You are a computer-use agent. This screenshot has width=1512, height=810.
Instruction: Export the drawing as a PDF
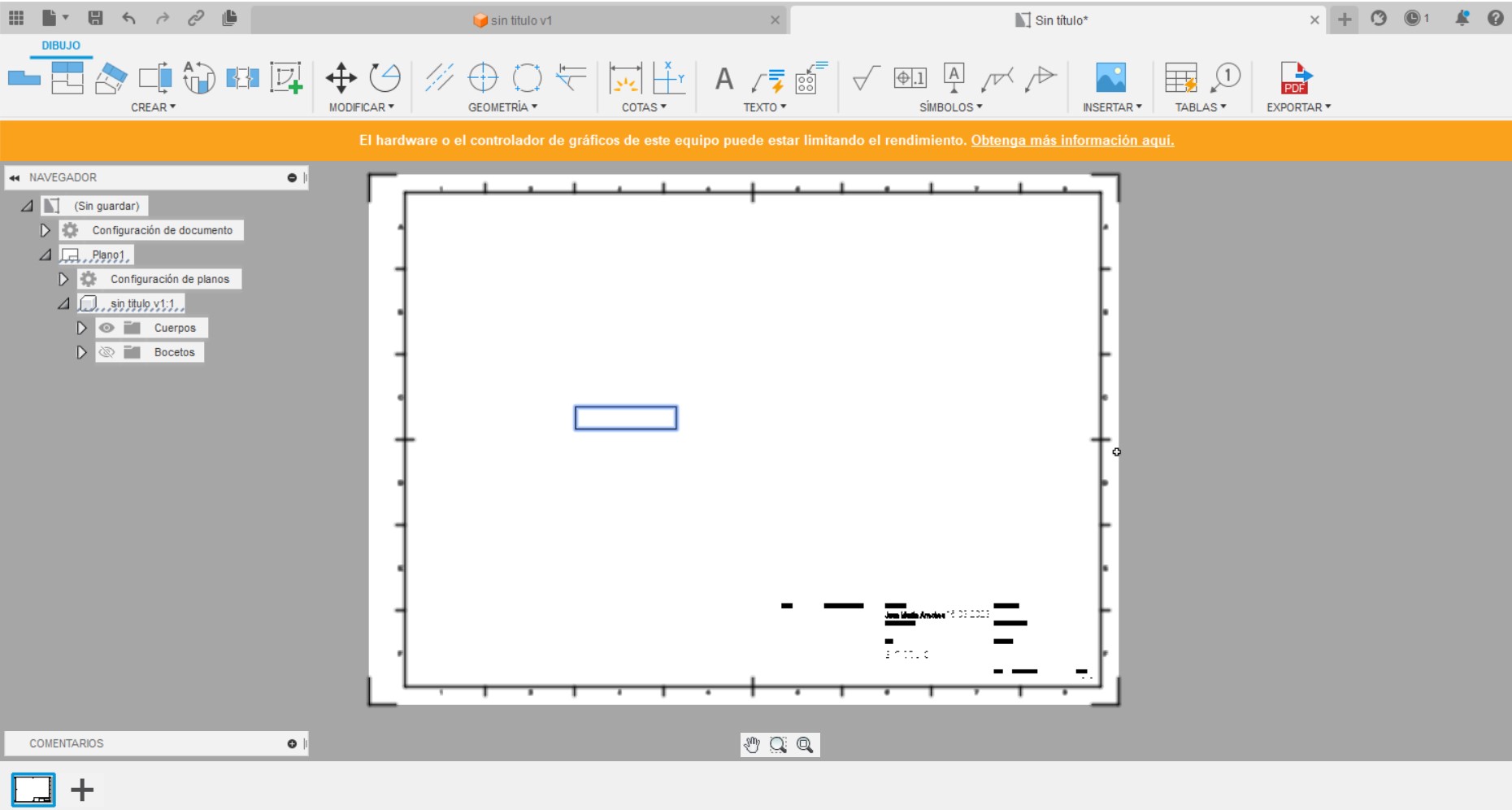point(1296,79)
